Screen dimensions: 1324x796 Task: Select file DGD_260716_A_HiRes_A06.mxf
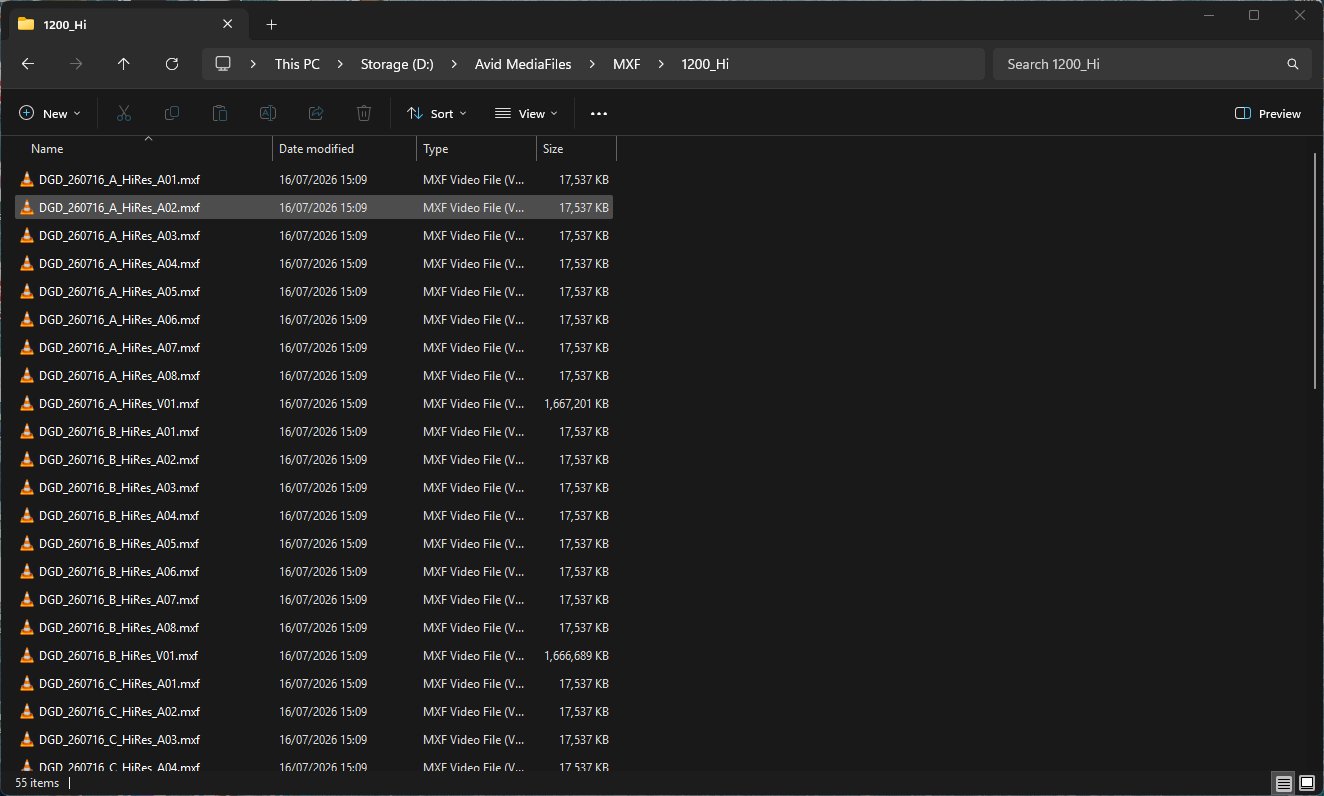click(314, 320)
